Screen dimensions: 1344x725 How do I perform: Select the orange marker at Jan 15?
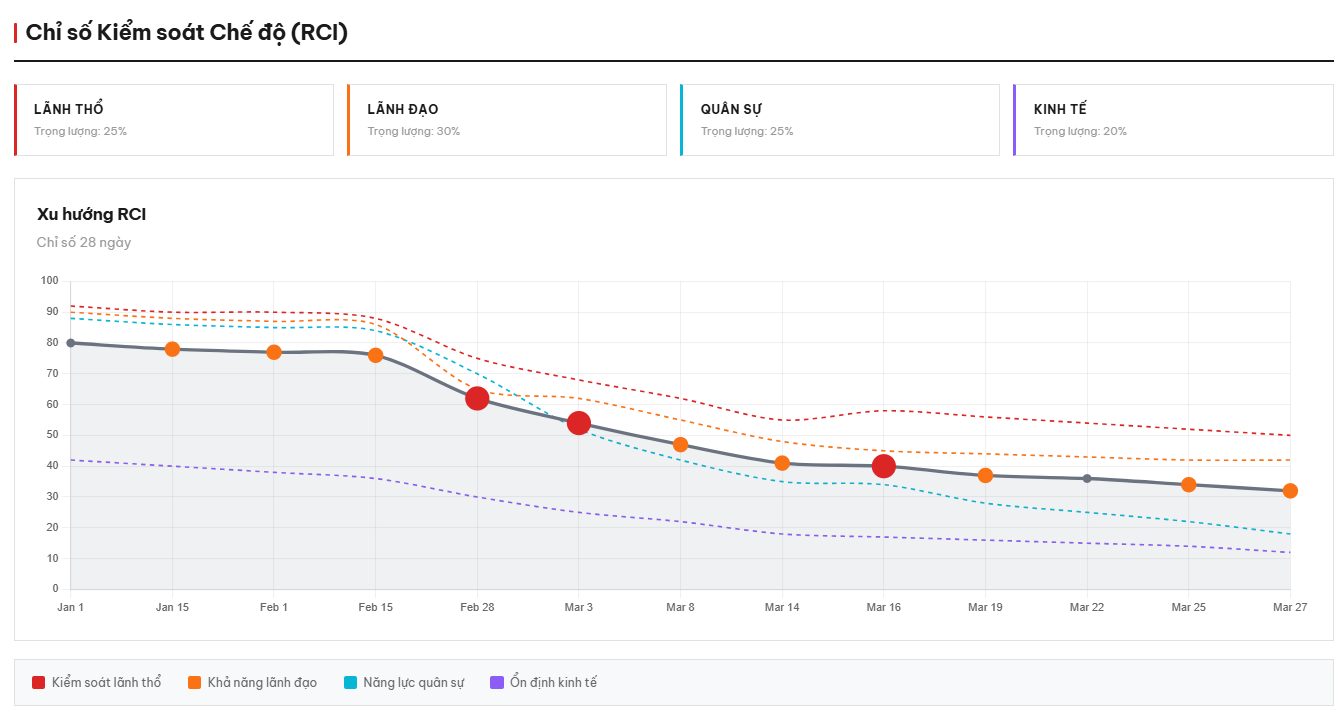coord(172,349)
